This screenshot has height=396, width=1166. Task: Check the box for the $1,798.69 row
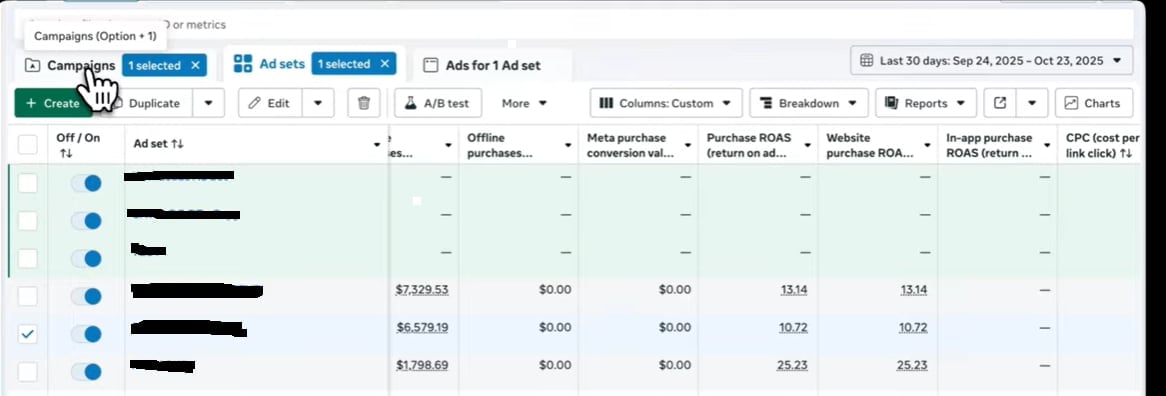[28, 371]
